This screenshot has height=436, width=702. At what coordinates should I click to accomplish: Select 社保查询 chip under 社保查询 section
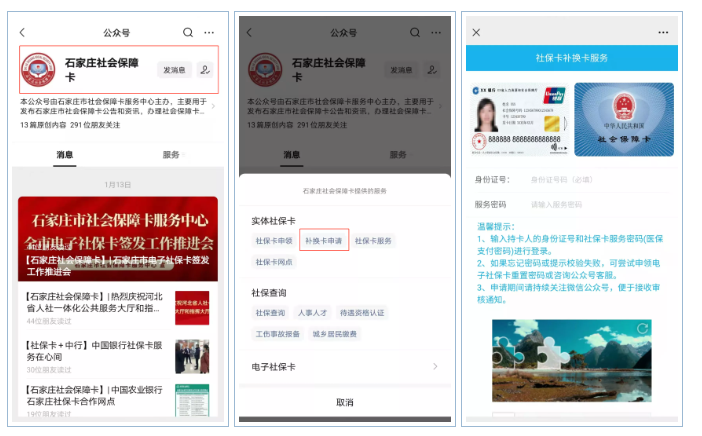tap(270, 313)
